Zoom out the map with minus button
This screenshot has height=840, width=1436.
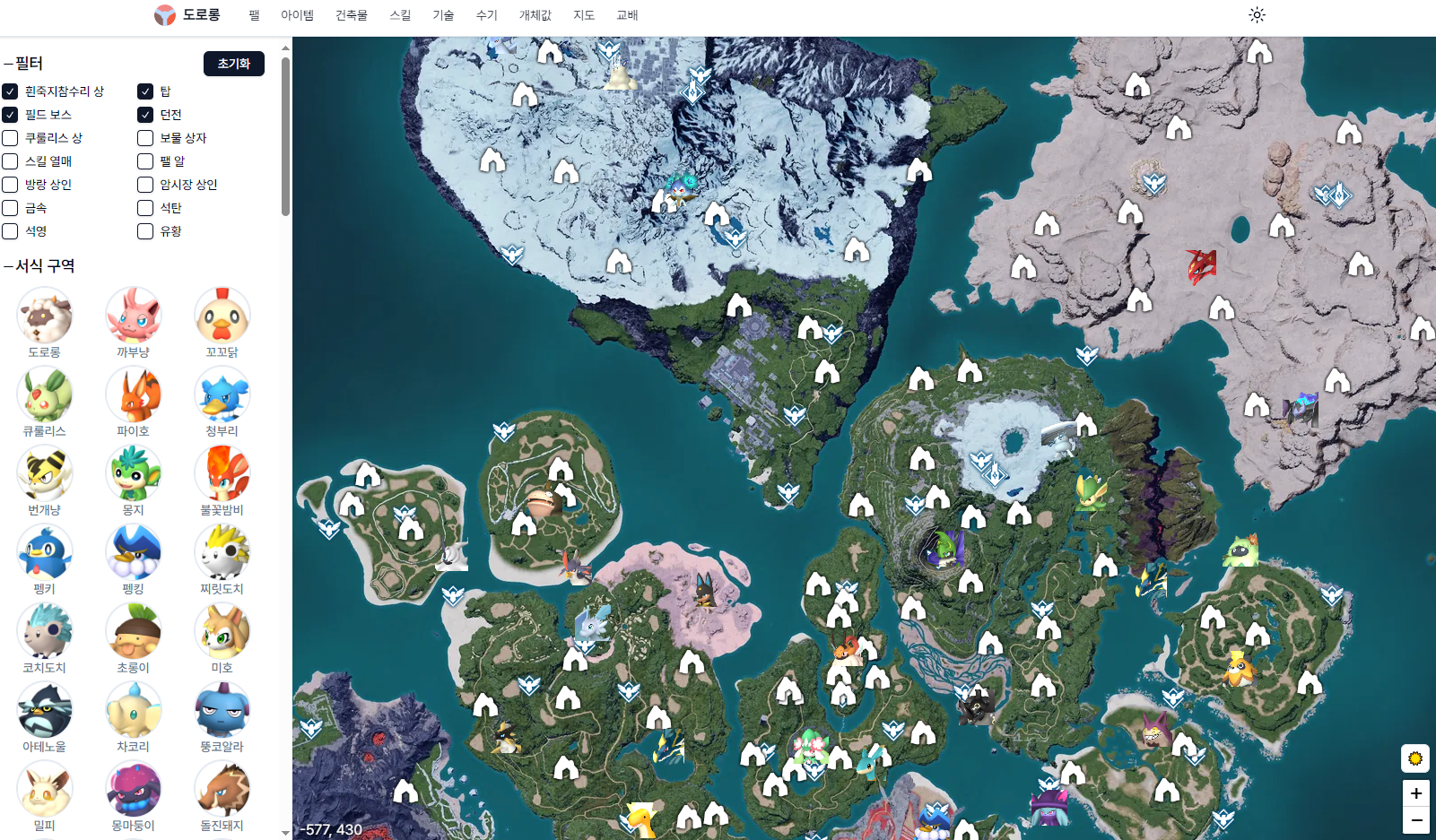tap(1415, 819)
